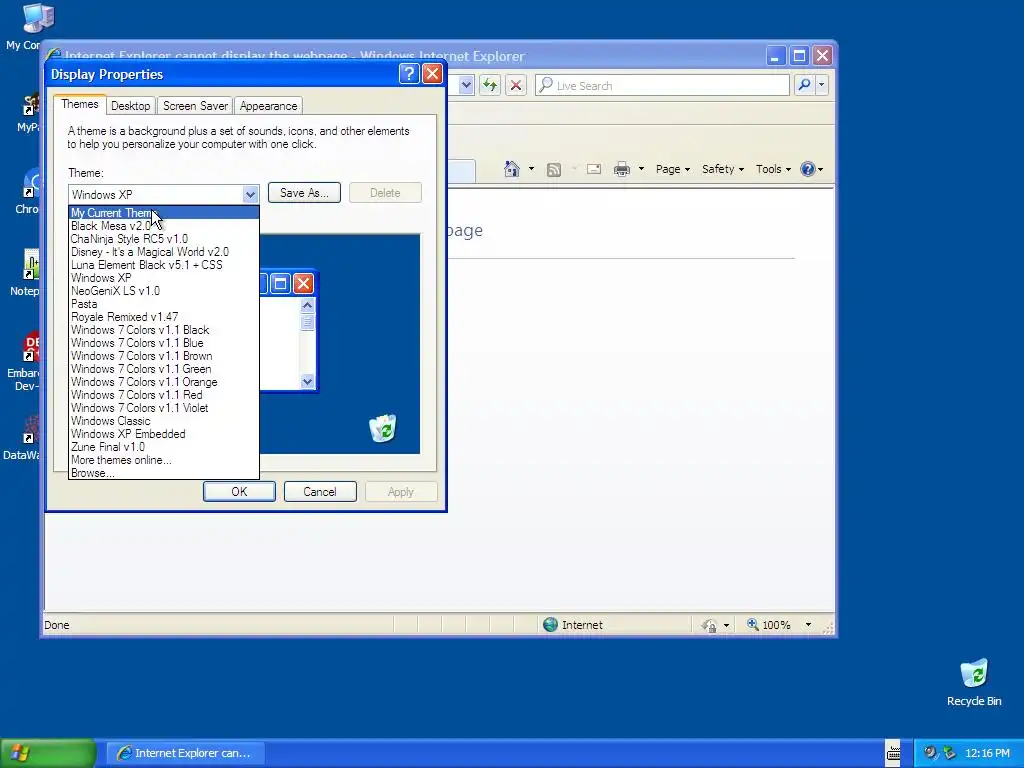The image size is (1024, 768).
Task: Select NeoGeniX LS v1.0 theme
Action: (x=163, y=291)
